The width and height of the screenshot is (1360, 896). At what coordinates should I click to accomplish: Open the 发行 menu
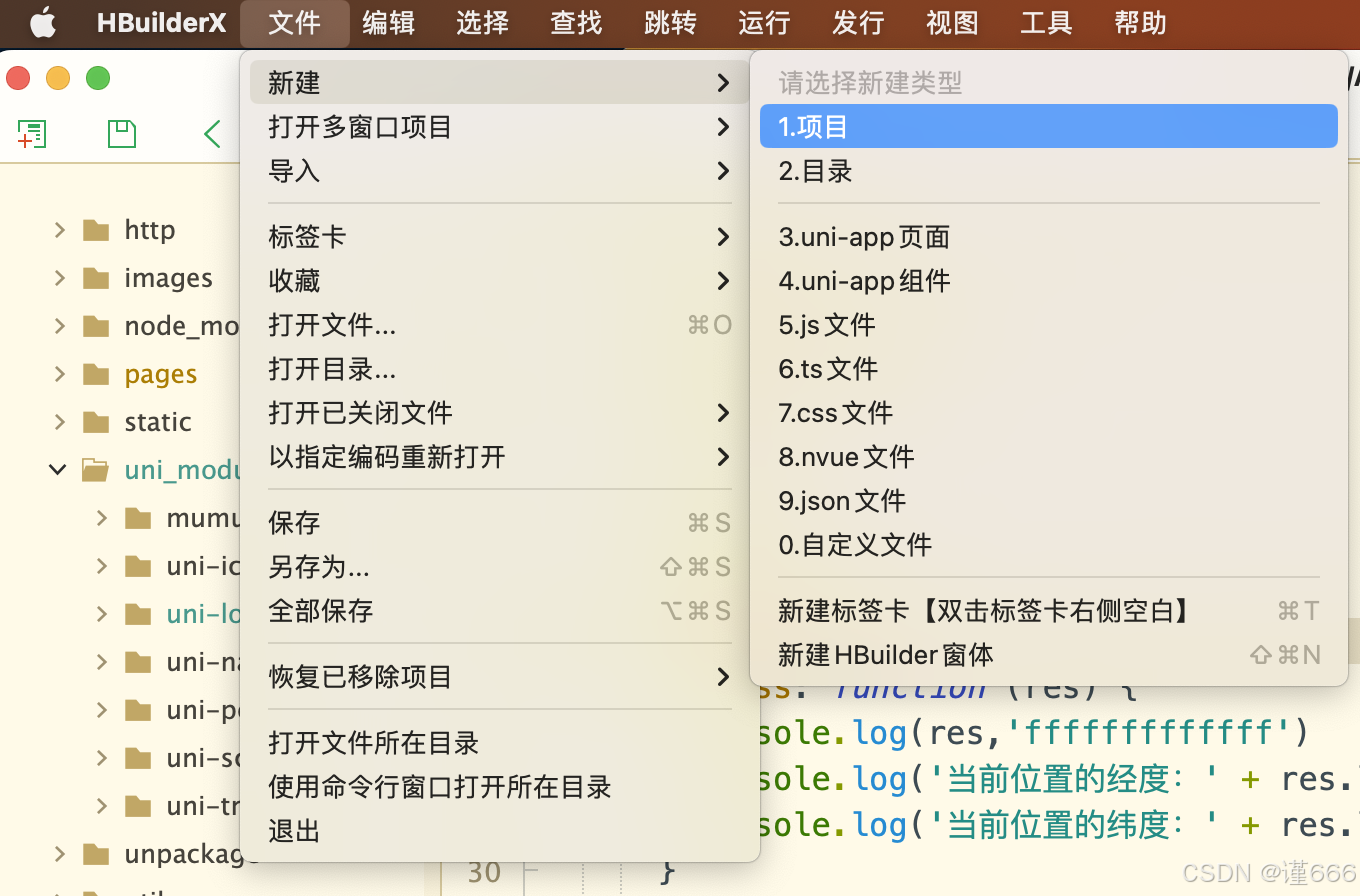(858, 22)
